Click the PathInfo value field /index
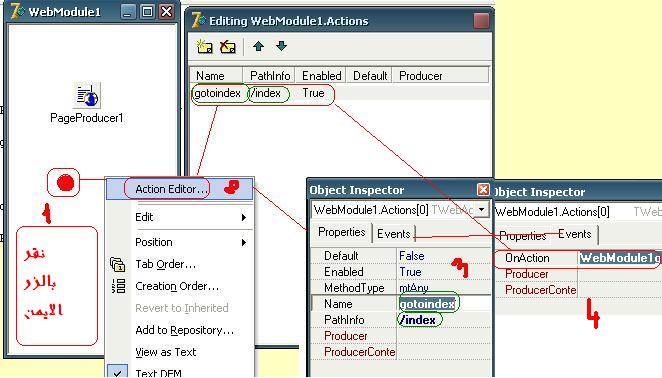This screenshot has height=378, width=662. pyautogui.click(x=444, y=320)
